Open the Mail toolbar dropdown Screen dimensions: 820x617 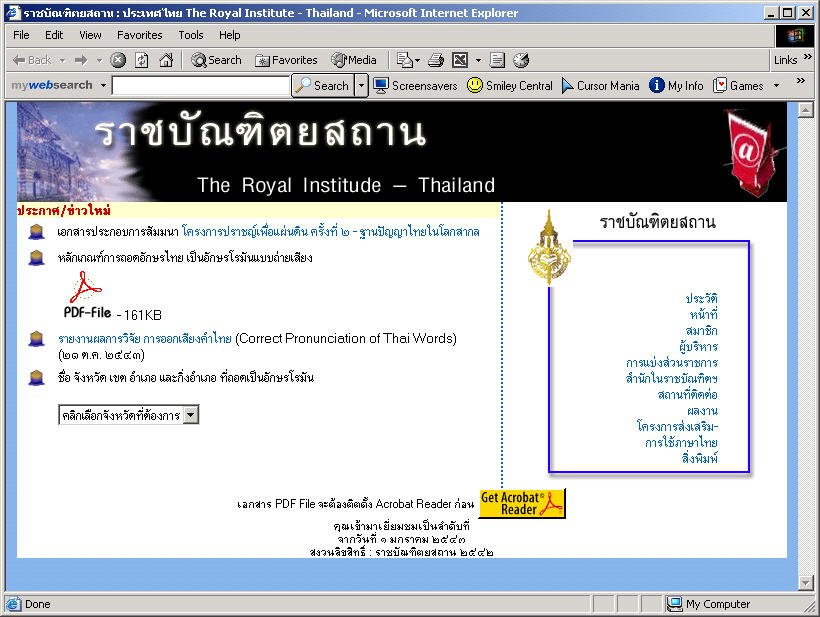tap(411, 60)
